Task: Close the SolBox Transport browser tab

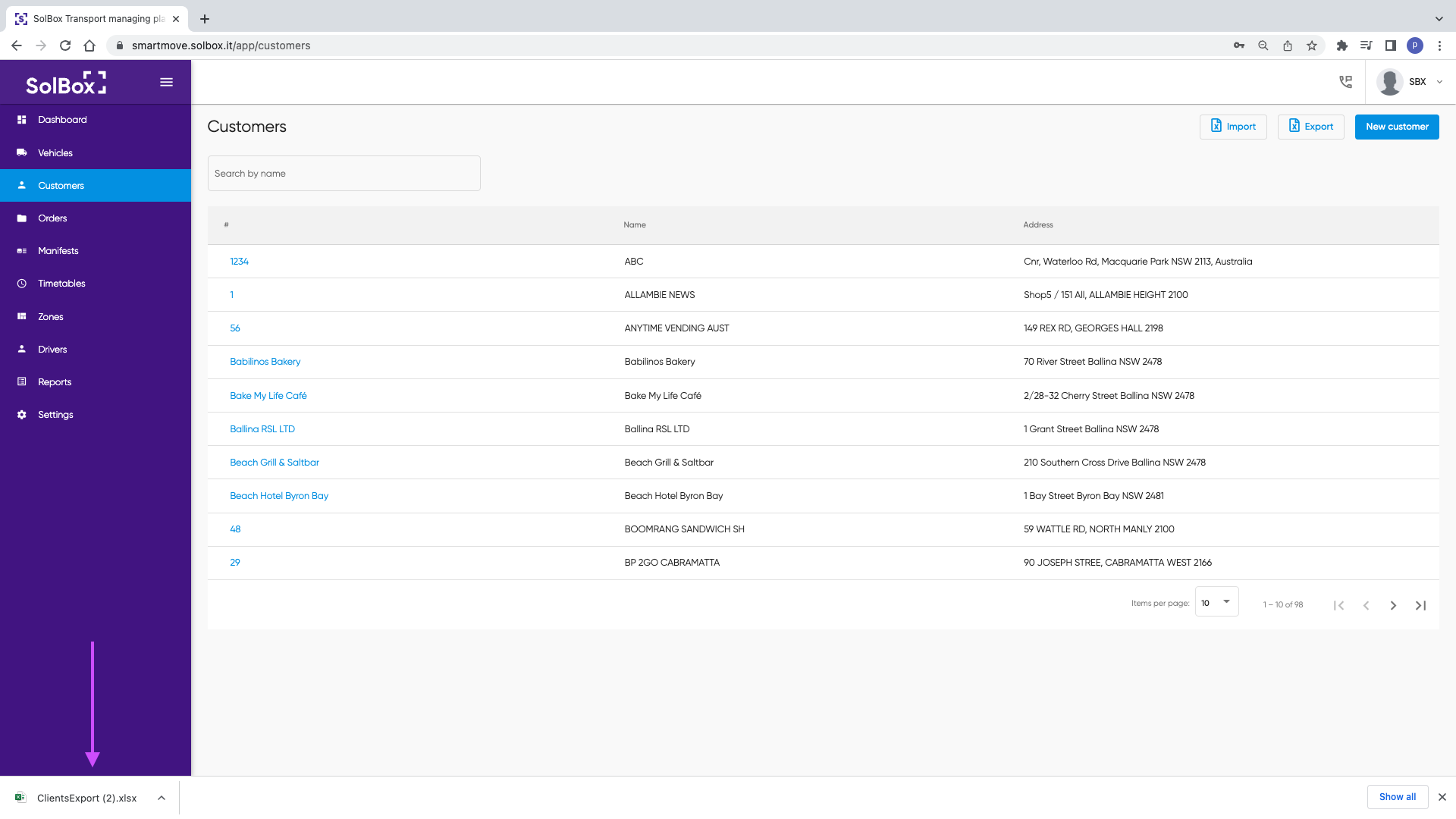Action: click(x=176, y=19)
